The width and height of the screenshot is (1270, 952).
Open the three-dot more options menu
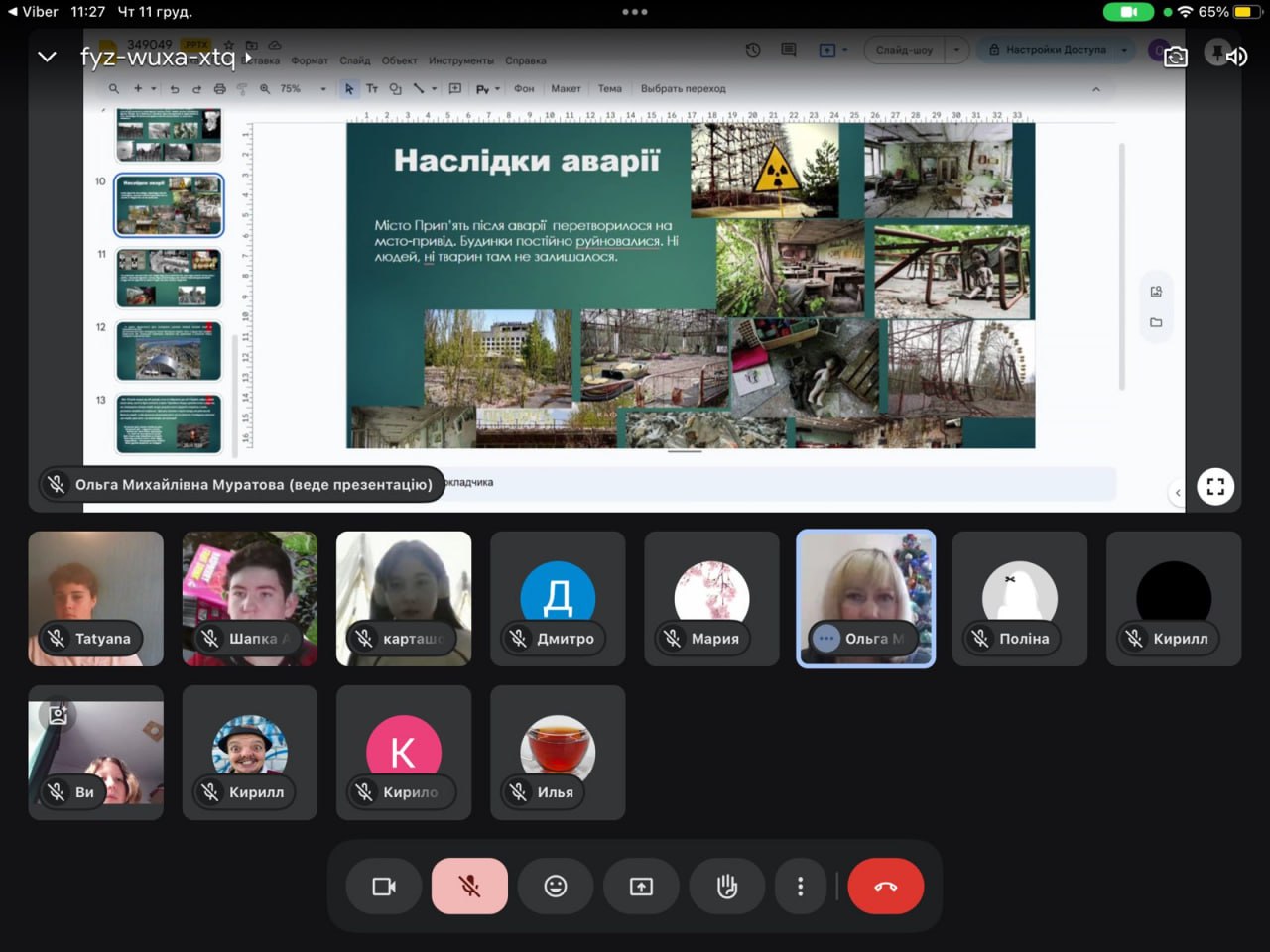point(800,886)
